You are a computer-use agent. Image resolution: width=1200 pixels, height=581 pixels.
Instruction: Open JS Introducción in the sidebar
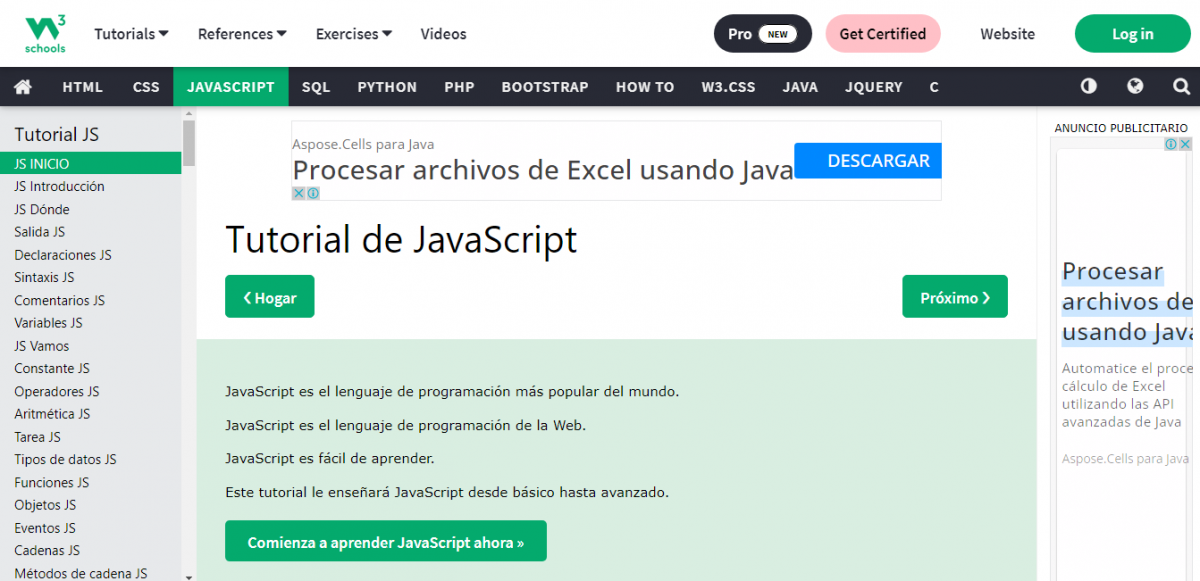[x=59, y=186]
